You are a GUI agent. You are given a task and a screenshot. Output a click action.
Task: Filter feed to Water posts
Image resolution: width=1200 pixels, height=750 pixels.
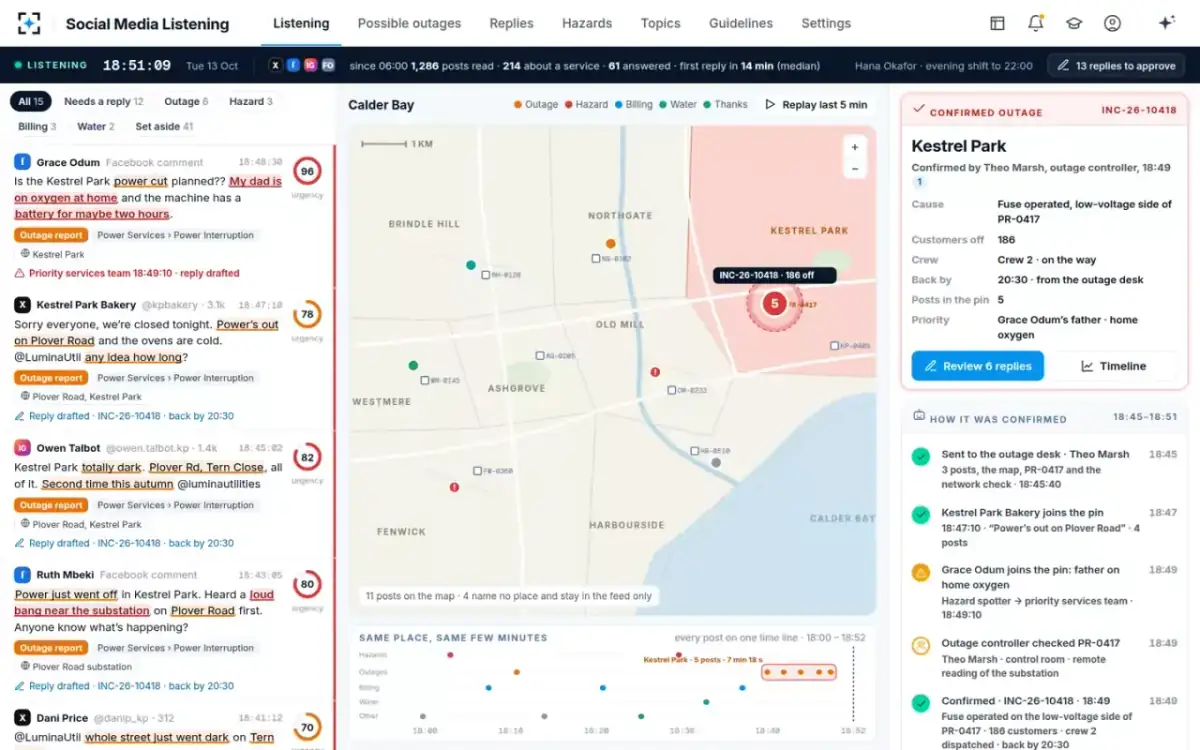click(x=96, y=127)
